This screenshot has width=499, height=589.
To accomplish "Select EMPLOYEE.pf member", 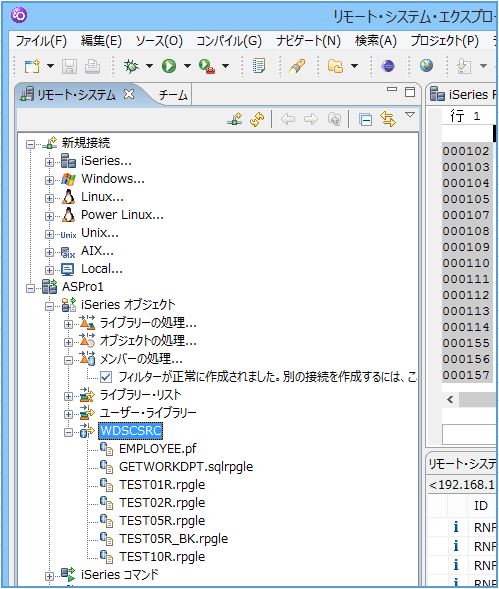I will pyautogui.click(x=157, y=449).
